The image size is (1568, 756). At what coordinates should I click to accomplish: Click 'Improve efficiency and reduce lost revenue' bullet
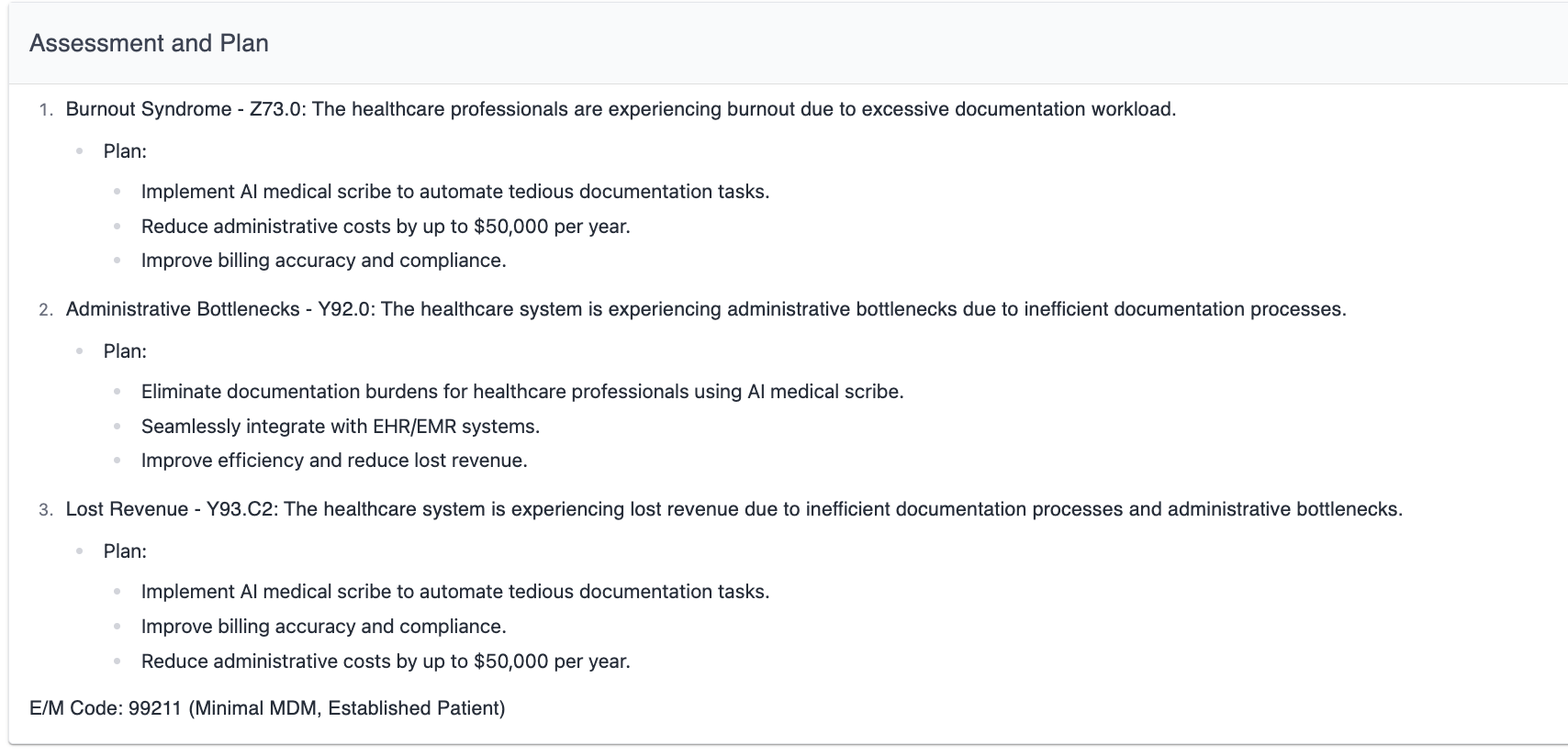click(334, 461)
